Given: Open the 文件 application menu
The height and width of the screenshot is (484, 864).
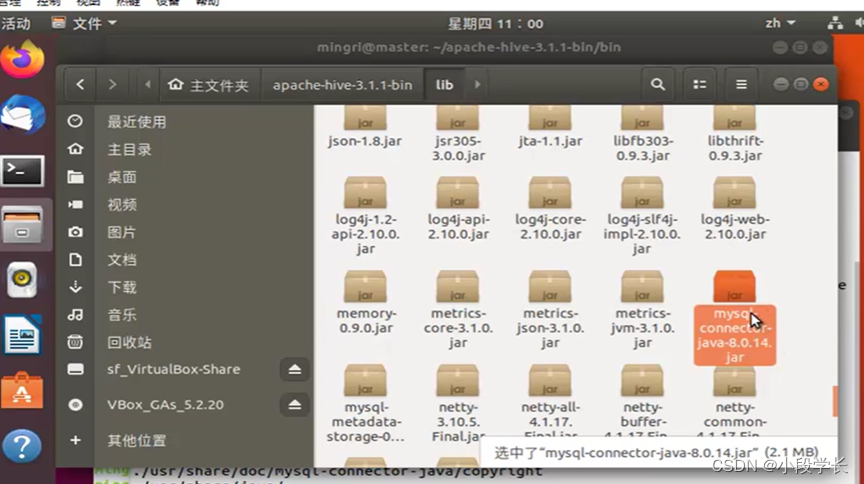Looking at the screenshot, I should (x=84, y=23).
